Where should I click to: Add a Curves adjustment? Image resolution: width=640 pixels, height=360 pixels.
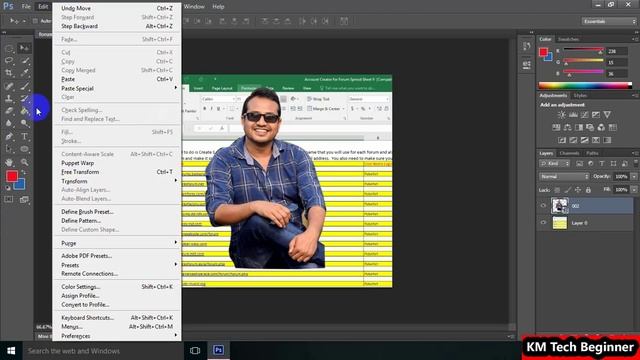pos(584,115)
